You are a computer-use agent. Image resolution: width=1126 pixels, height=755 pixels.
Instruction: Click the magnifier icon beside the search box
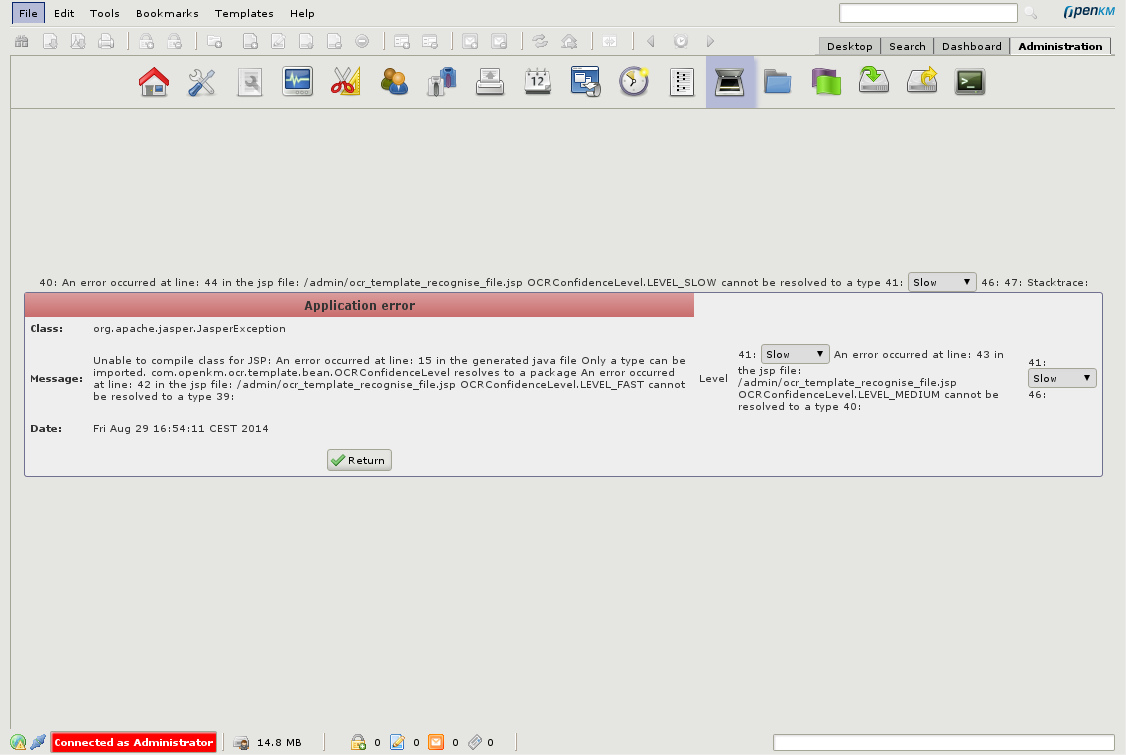pos(1030,13)
